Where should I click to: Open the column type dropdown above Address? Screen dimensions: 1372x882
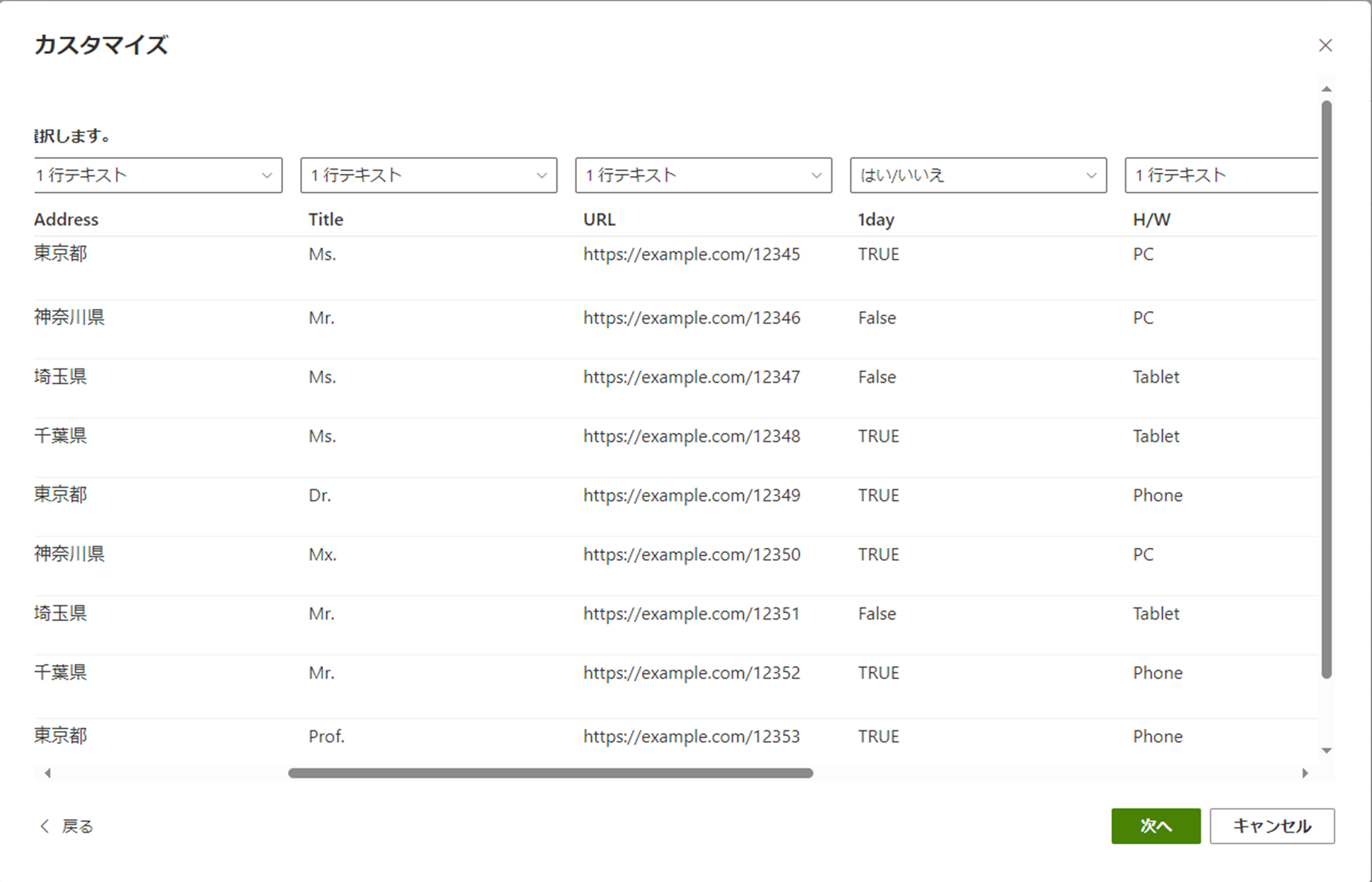click(157, 175)
